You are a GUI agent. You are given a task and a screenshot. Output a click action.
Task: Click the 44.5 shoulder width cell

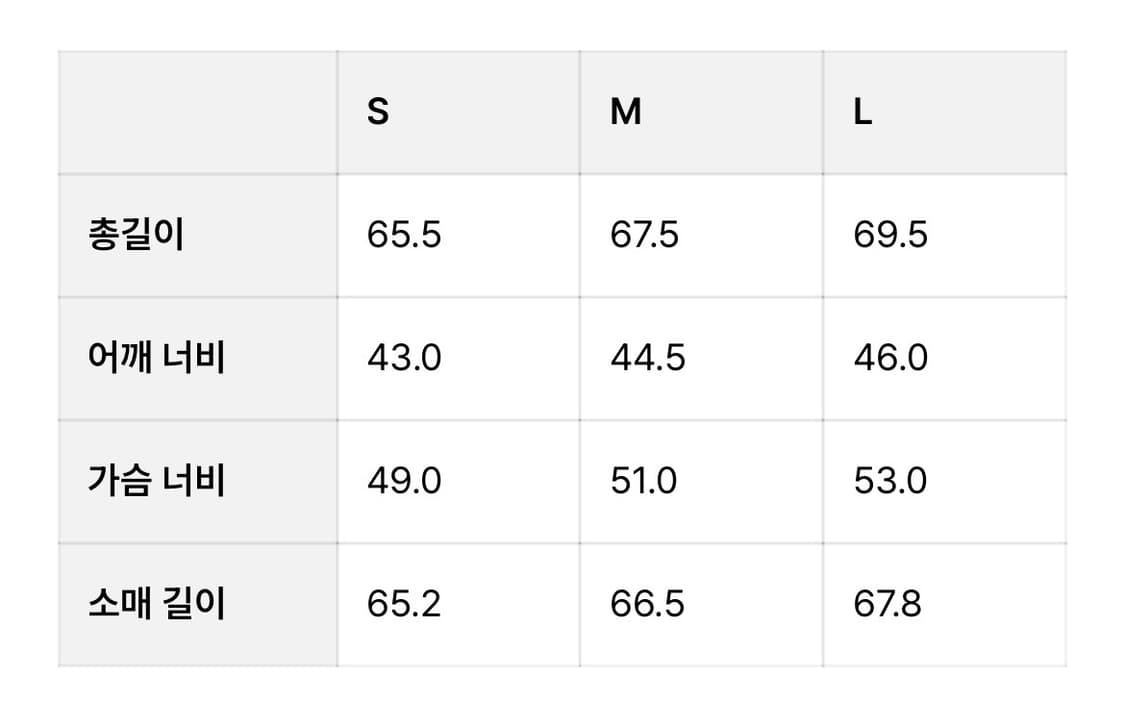tap(702, 359)
